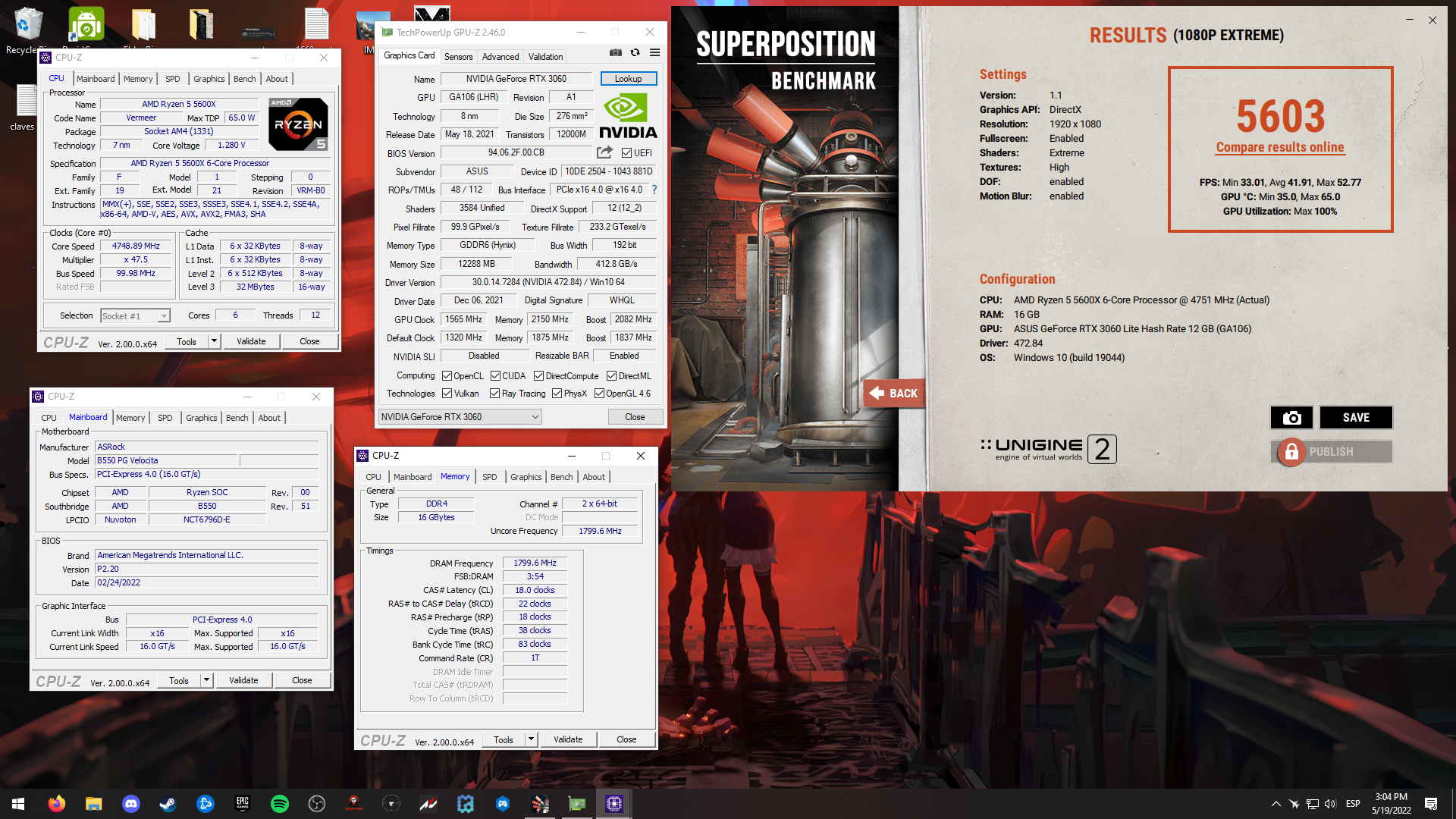
Task: Click the BIOS export share icon in GPU-Z
Action: [604, 152]
